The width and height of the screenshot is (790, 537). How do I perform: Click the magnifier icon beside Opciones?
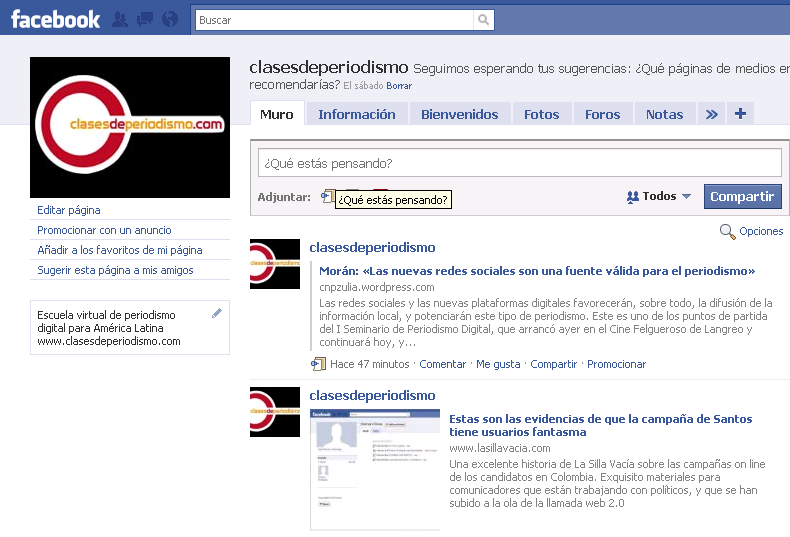[x=727, y=232]
